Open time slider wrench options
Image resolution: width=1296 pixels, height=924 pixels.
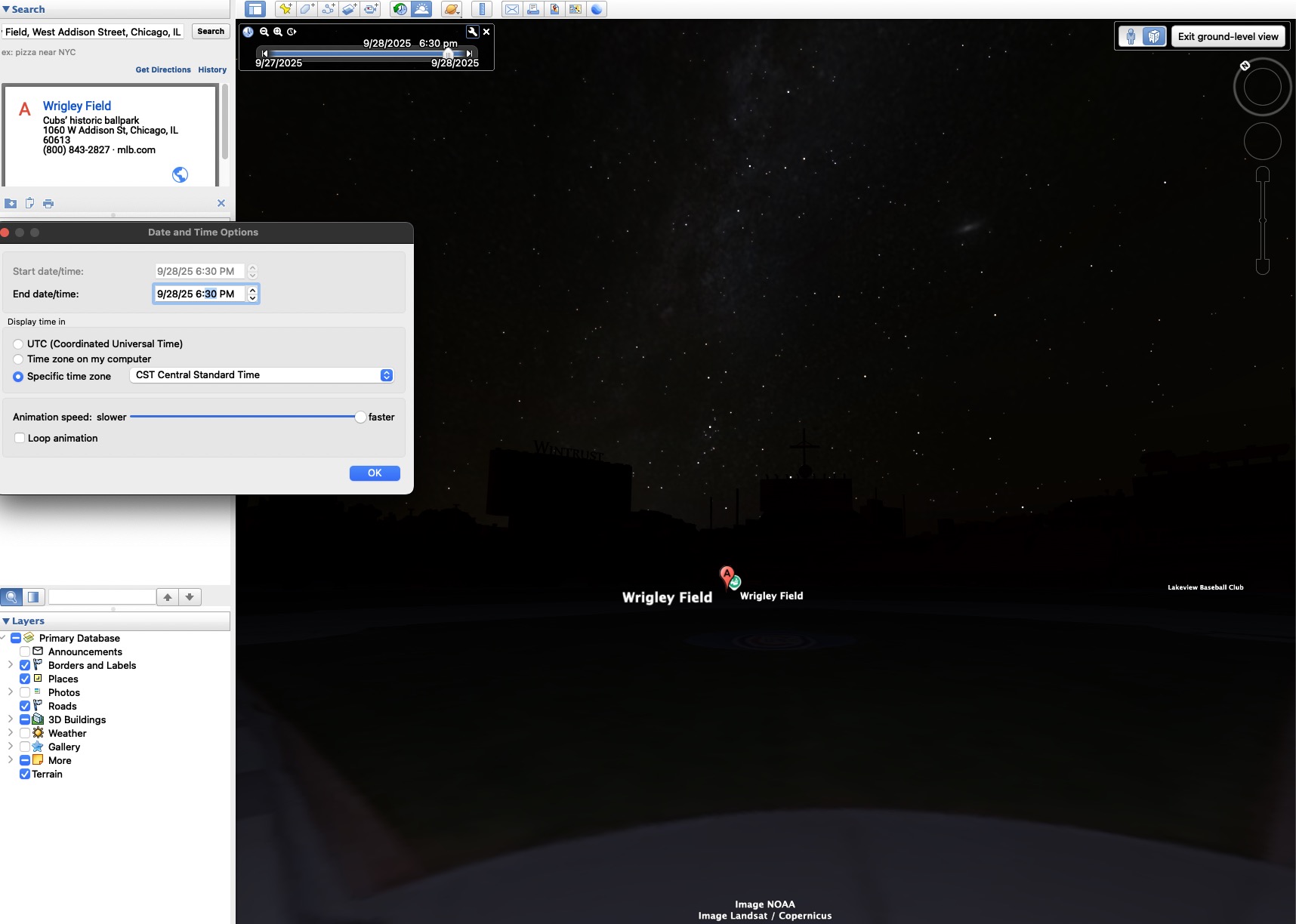pos(472,32)
